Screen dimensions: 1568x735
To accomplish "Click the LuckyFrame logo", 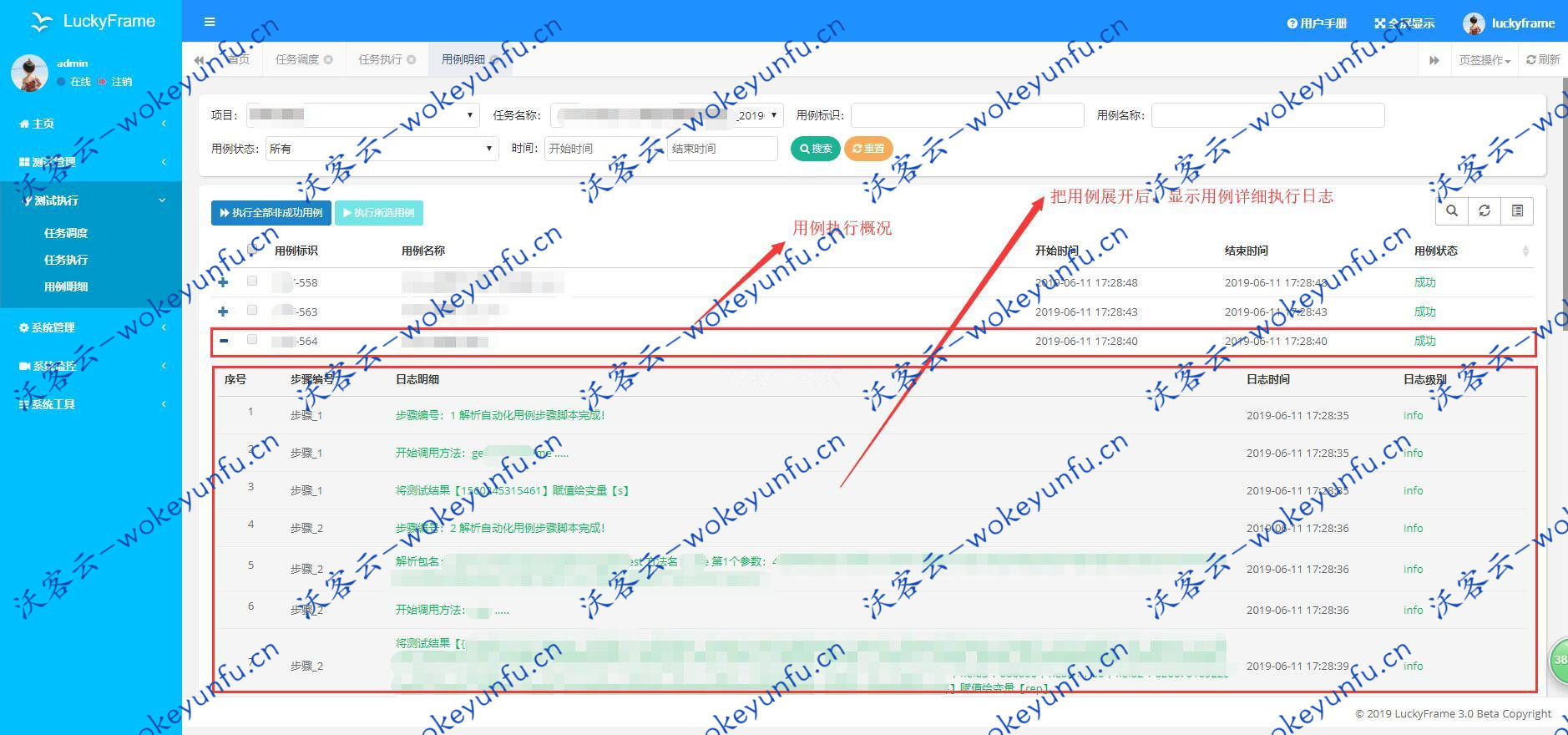I will tap(91, 21).
